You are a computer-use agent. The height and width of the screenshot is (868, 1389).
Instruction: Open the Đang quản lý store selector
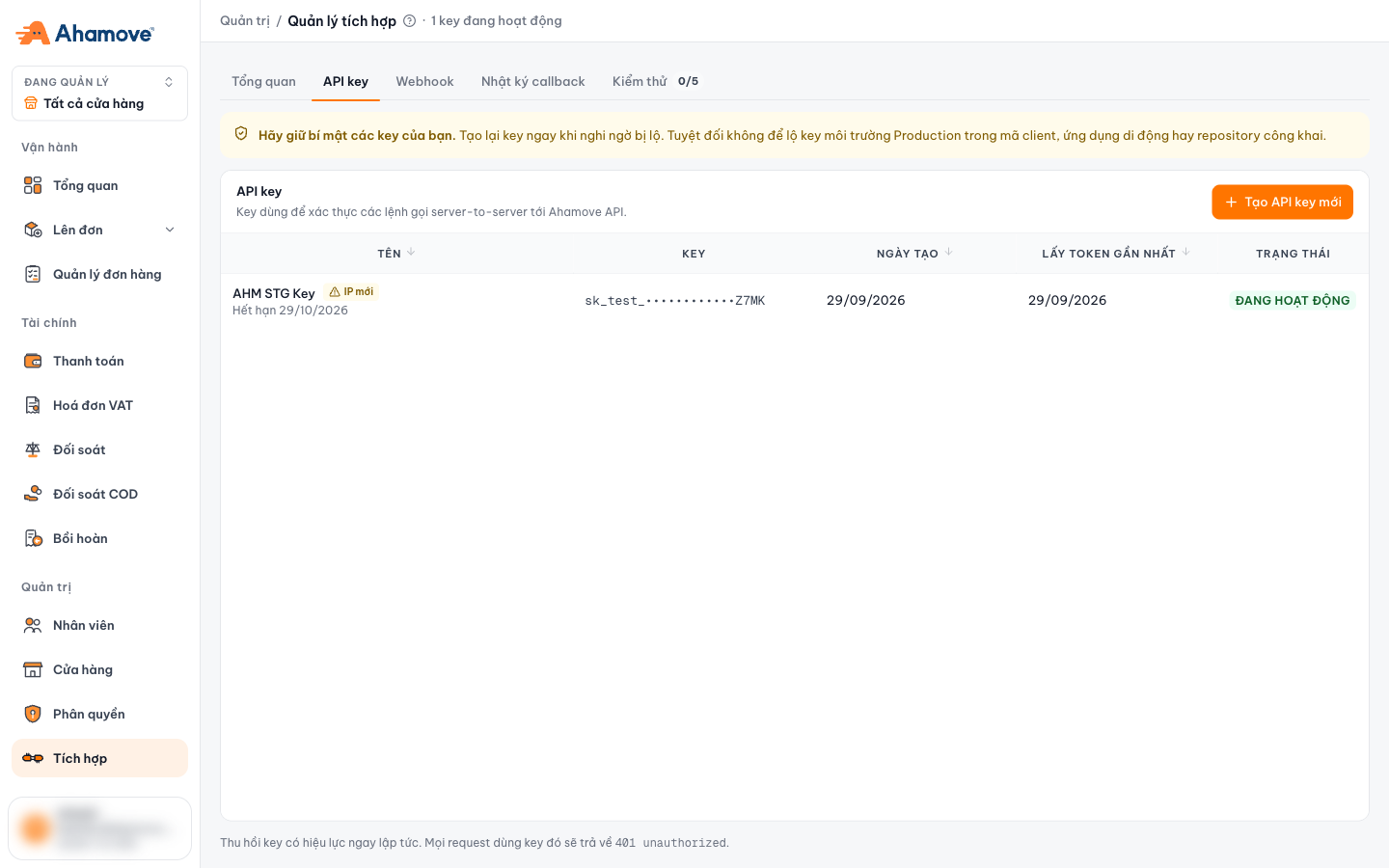[x=99, y=94]
